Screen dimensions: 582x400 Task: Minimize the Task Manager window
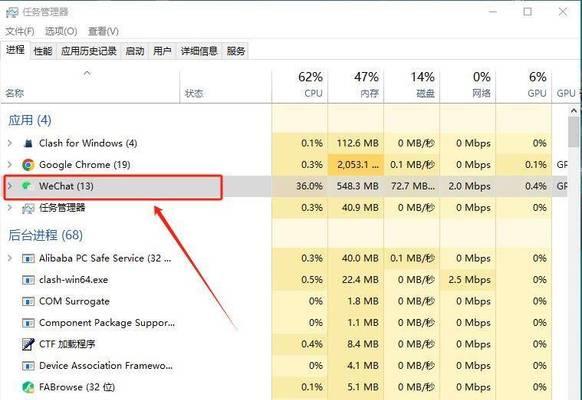pos(493,12)
